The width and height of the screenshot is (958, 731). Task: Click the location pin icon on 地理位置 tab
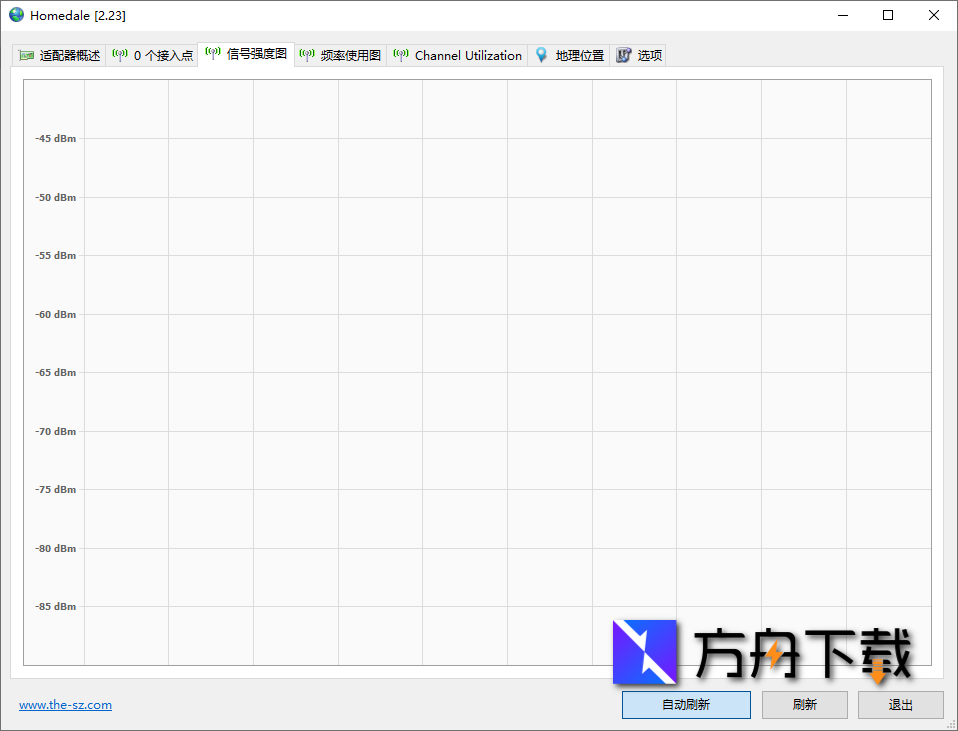[541, 55]
